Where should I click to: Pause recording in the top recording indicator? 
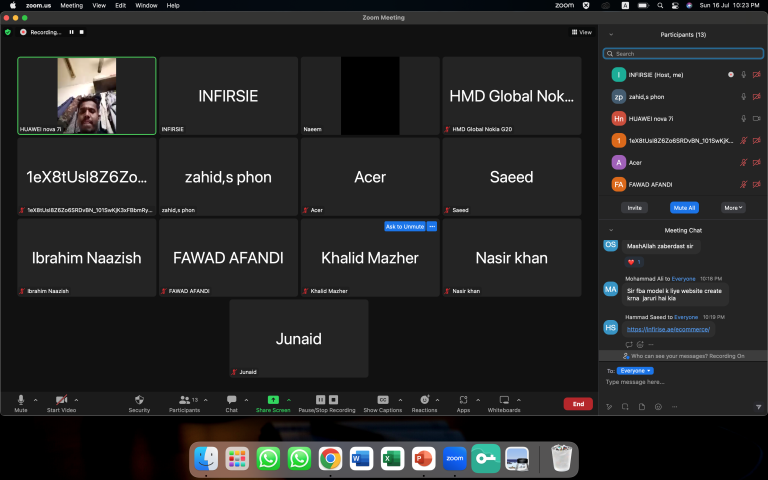point(72,32)
